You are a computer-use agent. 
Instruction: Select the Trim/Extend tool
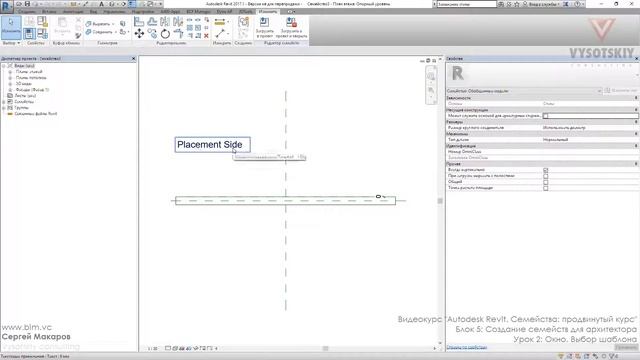[178, 33]
